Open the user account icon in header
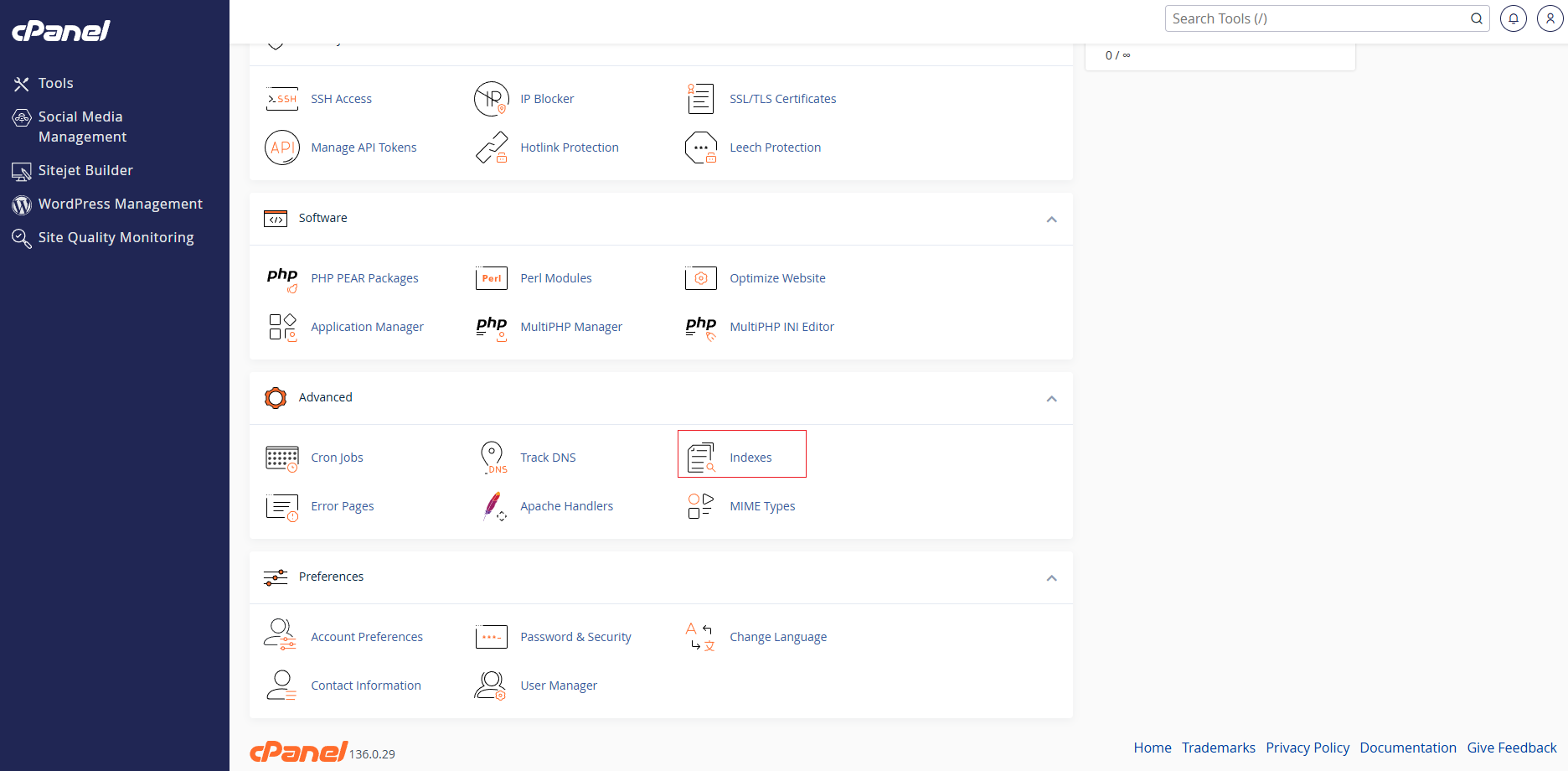The height and width of the screenshot is (771, 1568). (x=1550, y=18)
